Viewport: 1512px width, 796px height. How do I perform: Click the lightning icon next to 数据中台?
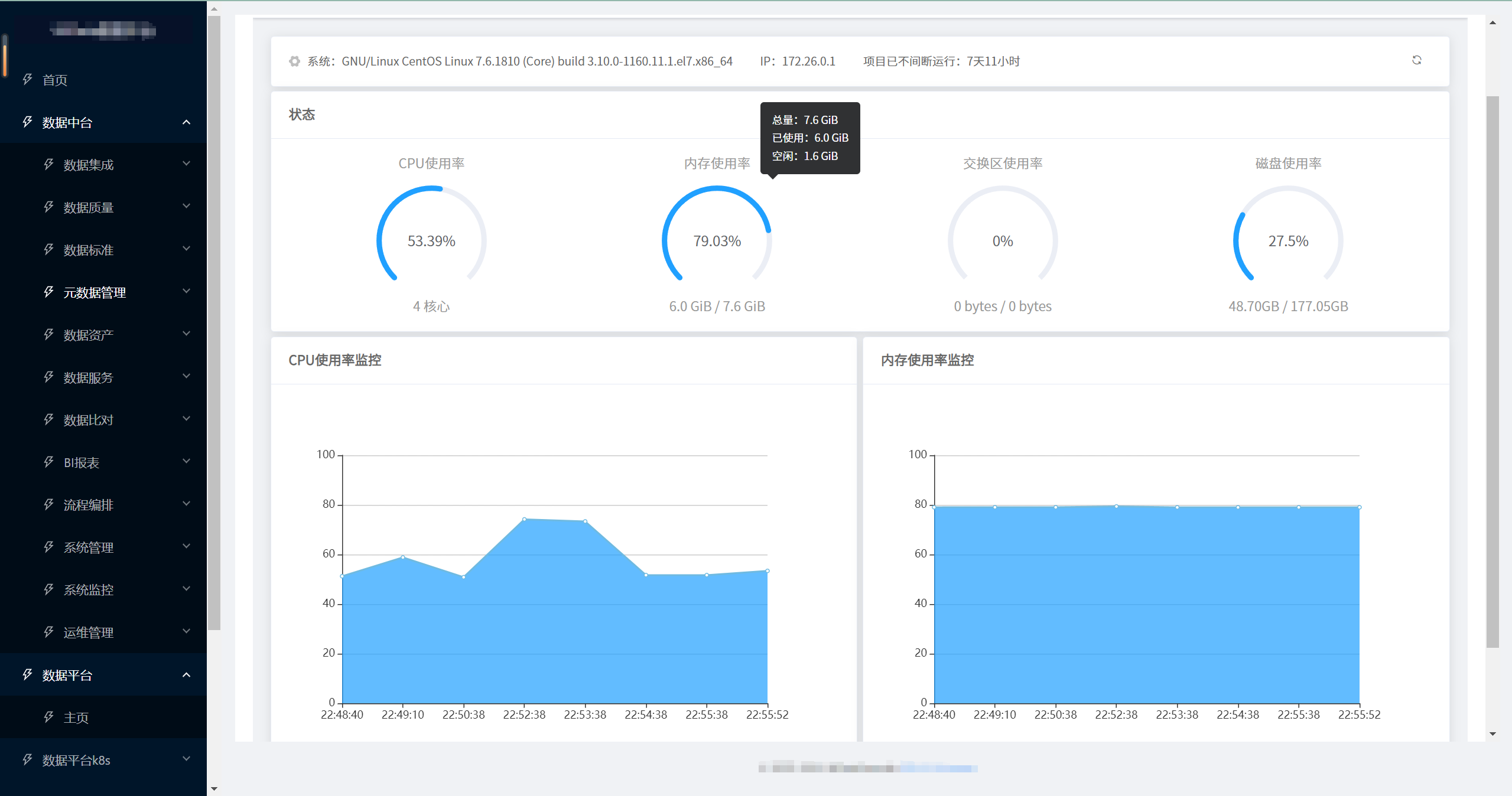click(x=27, y=122)
